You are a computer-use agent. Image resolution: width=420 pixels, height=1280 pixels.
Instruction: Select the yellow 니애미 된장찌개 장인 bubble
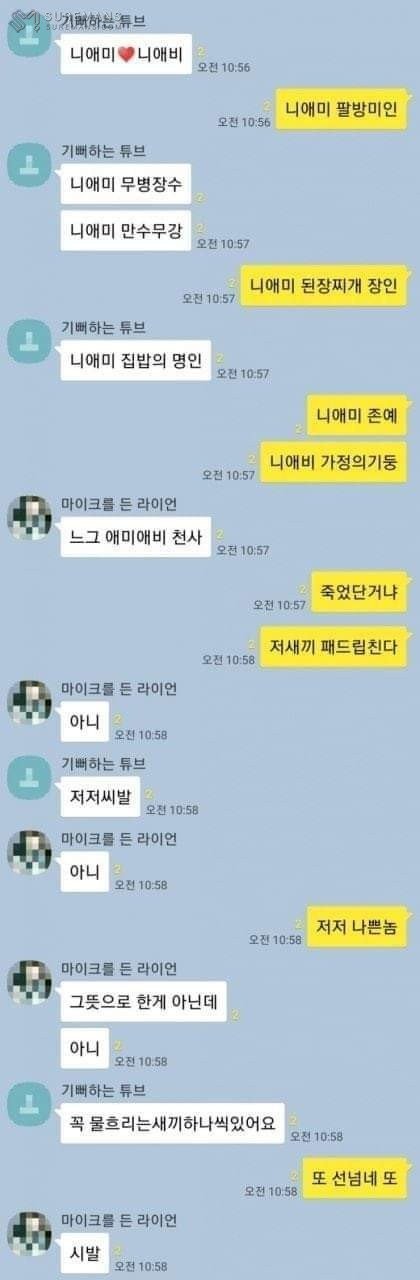[x=324, y=284]
